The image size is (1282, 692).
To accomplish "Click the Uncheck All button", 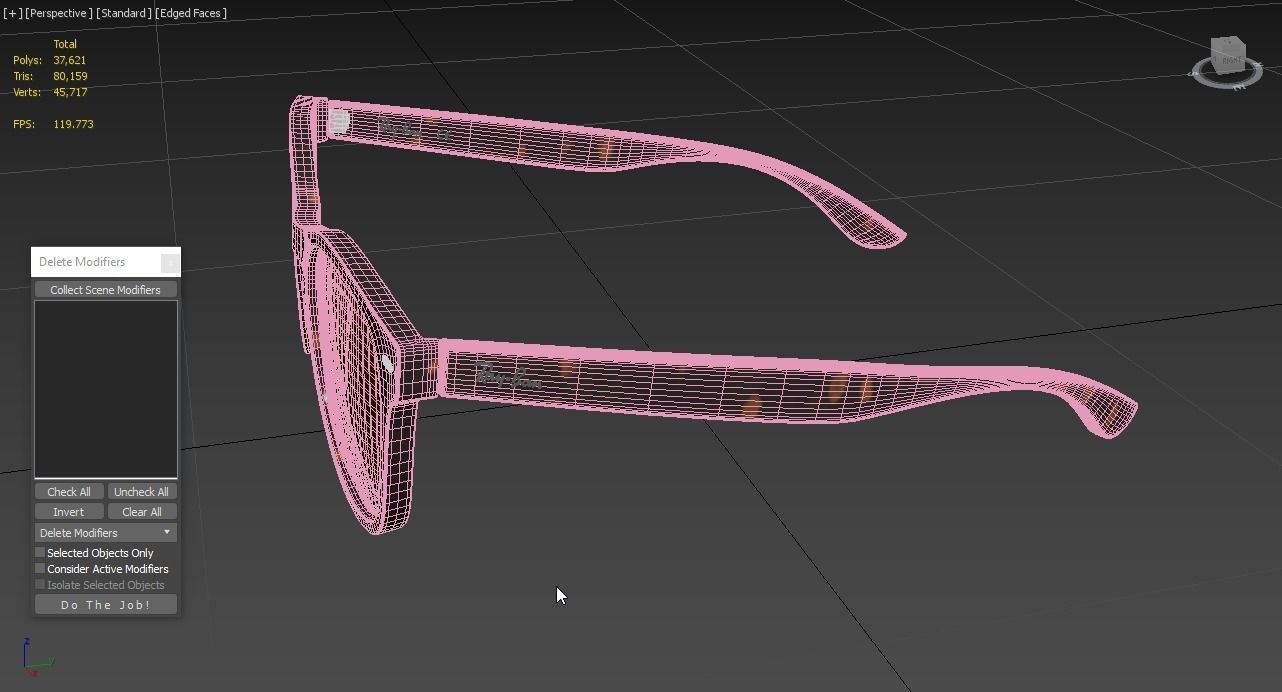I will coord(141,492).
